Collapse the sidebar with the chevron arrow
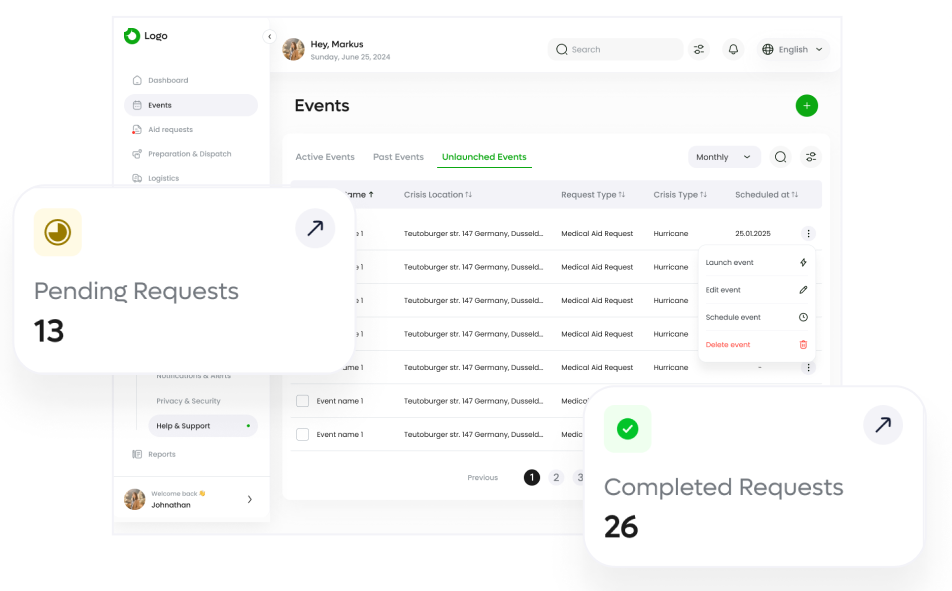This screenshot has height=591, width=952. coord(269,37)
